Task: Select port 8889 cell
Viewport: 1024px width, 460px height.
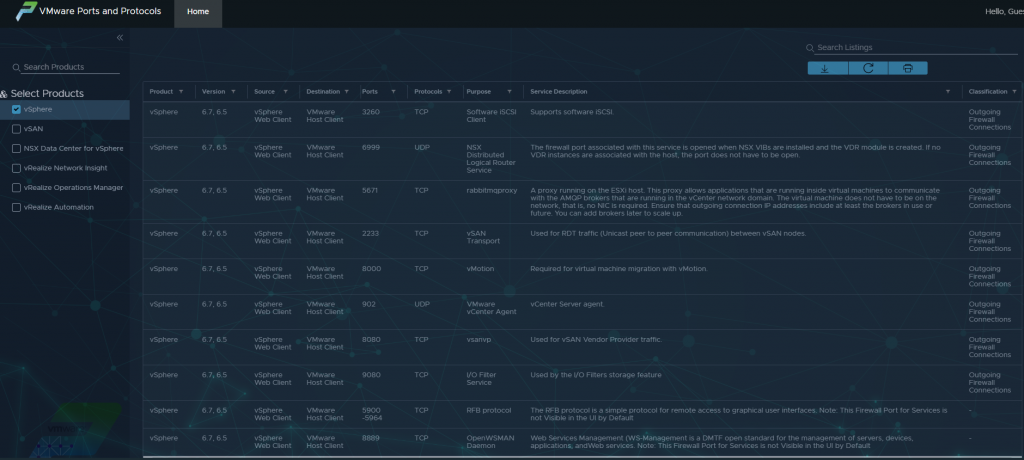Action: tap(370, 438)
